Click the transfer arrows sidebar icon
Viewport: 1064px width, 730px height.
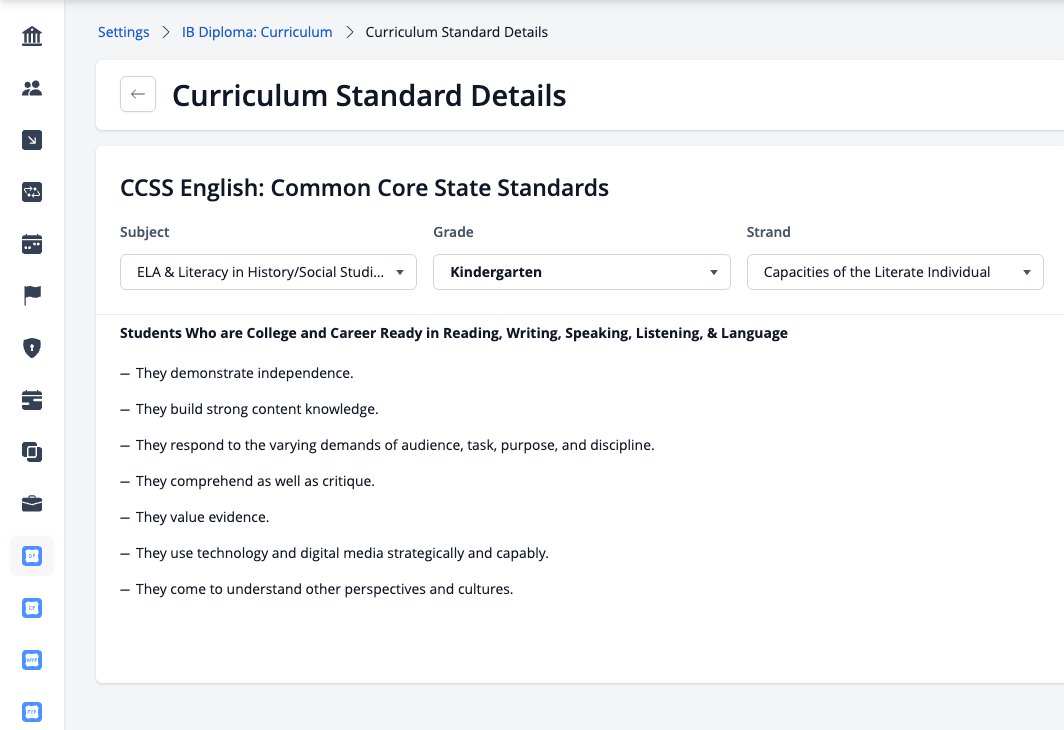coord(32,192)
